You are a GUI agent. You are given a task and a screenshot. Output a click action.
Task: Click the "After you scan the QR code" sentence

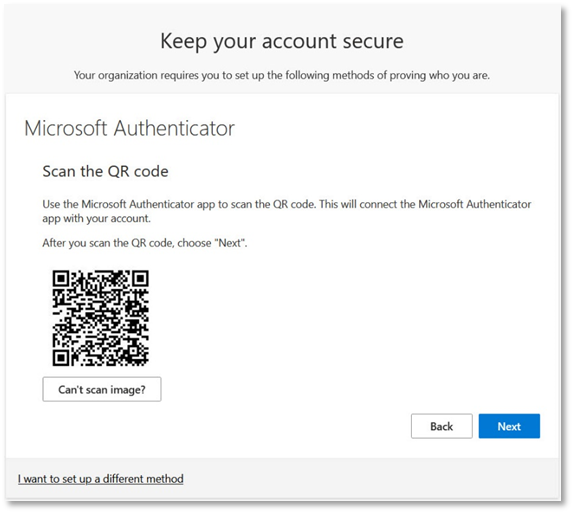(x=145, y=243)
